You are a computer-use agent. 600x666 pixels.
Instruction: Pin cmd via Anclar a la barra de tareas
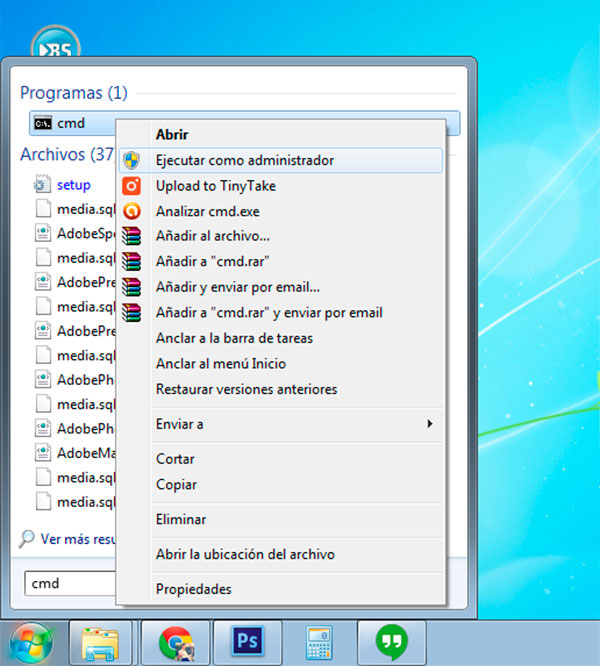click(234, 338)
